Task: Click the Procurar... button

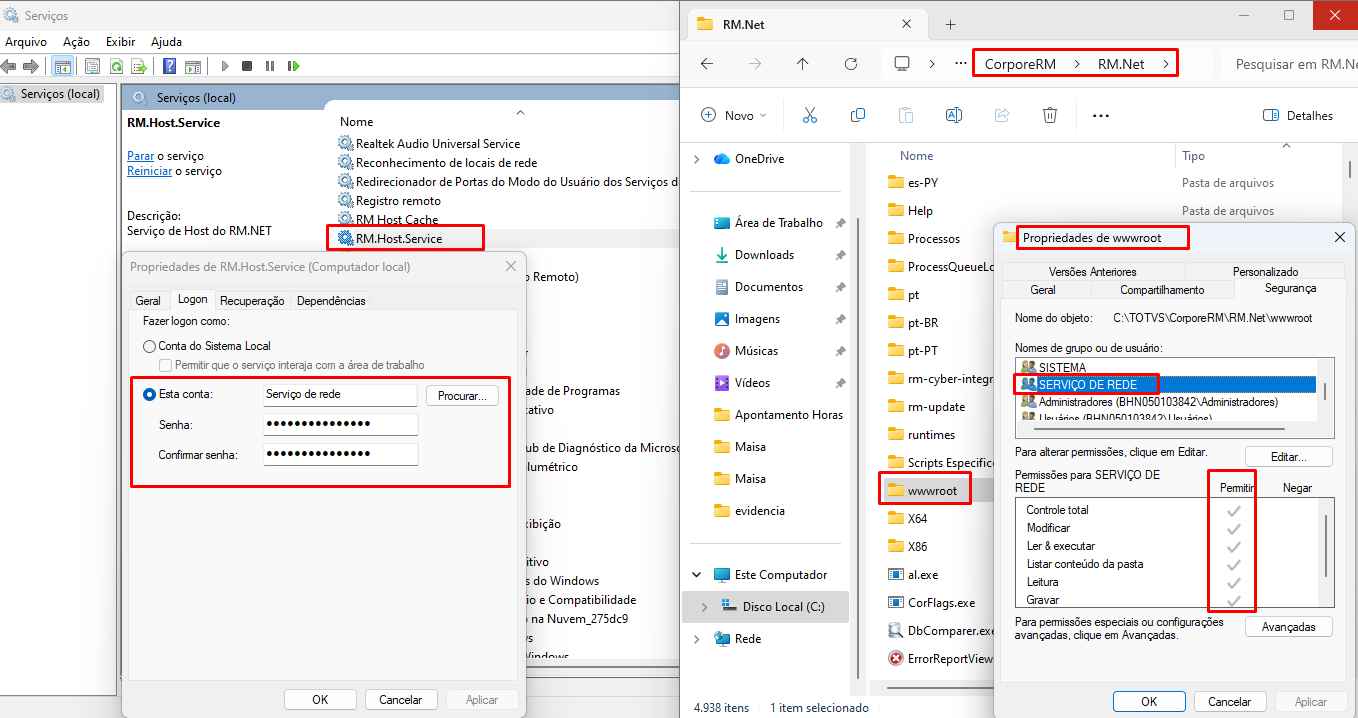Action: [462, 395]
